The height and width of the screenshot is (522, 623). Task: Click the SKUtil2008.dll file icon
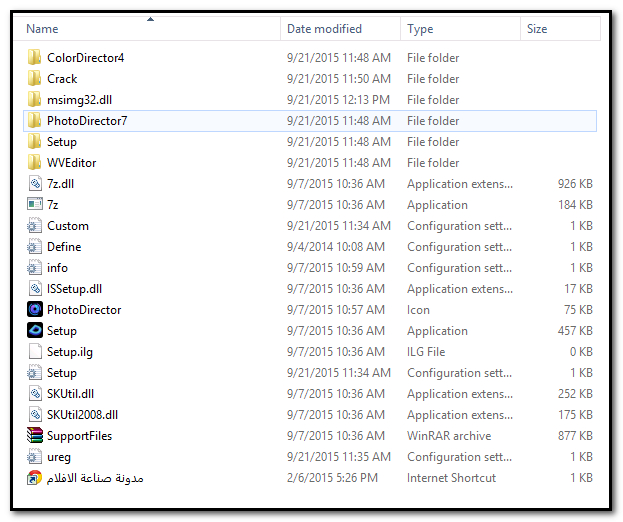click(35, 415)
